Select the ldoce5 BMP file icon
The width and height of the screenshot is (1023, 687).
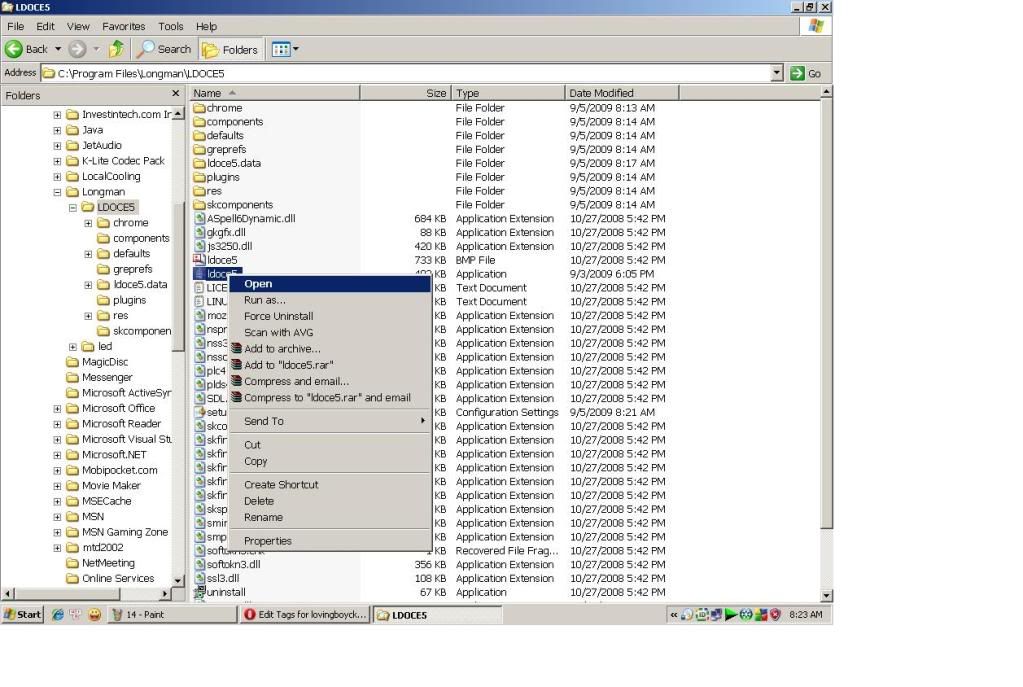pos(200,260)
